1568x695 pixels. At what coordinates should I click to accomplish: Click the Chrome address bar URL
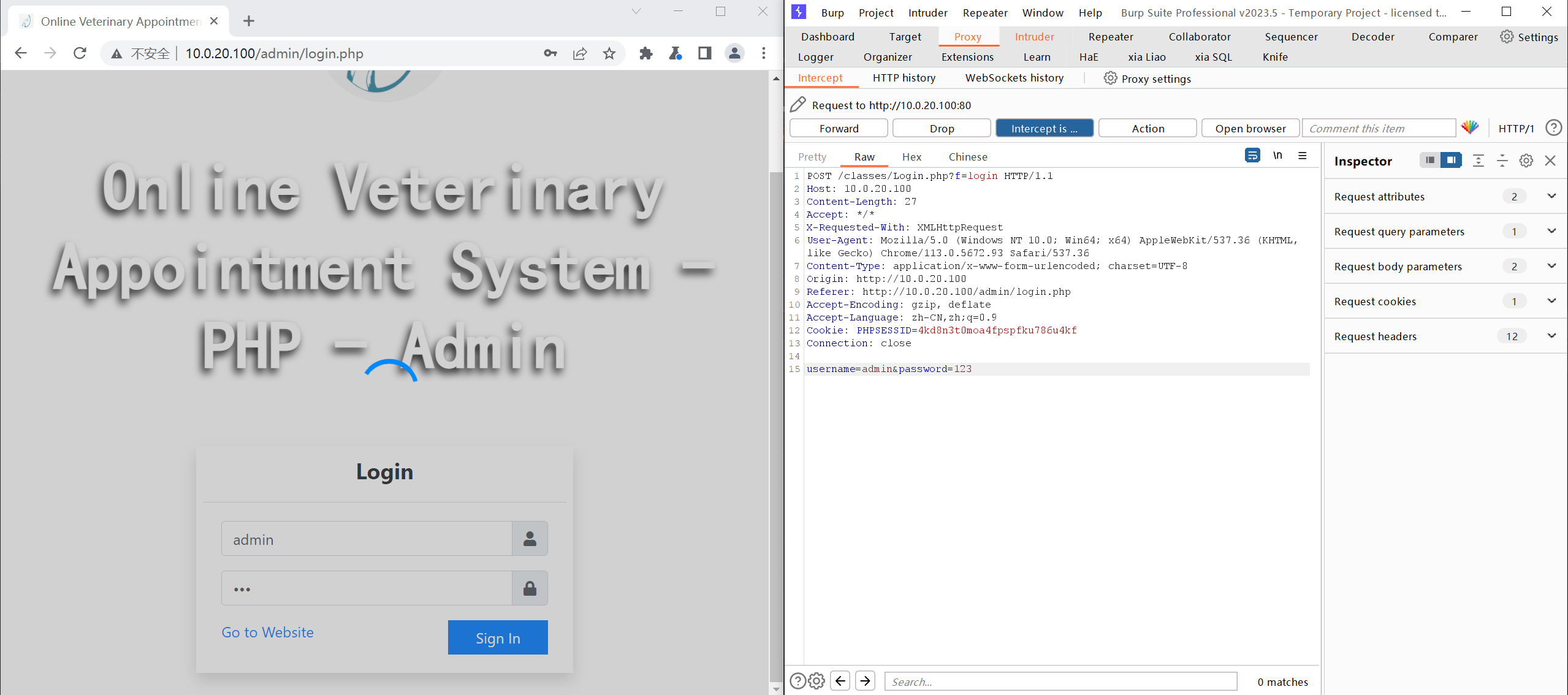point(274,53)
